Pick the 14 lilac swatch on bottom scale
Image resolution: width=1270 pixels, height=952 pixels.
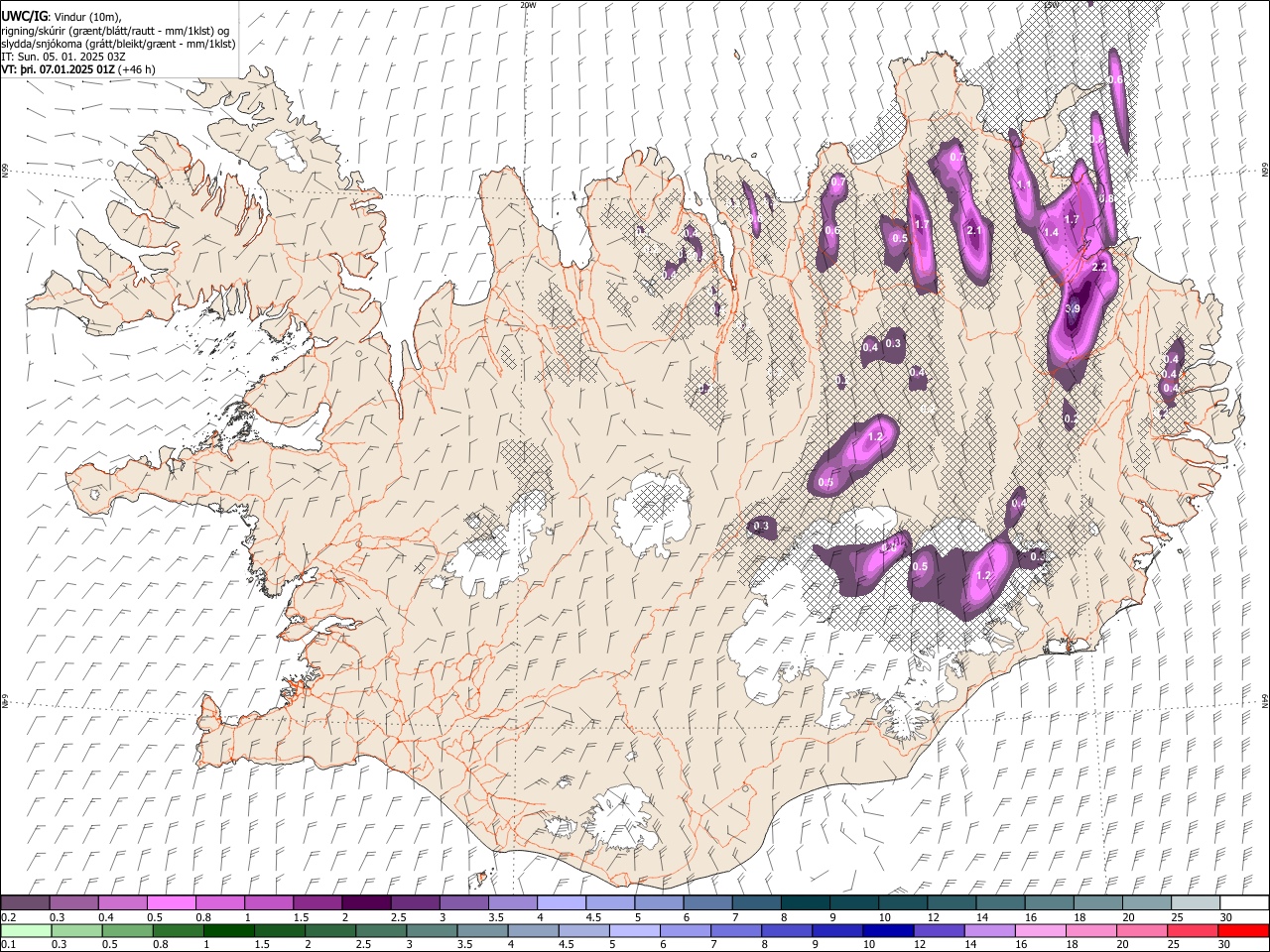pyautogui.click(x=990, y=930)
